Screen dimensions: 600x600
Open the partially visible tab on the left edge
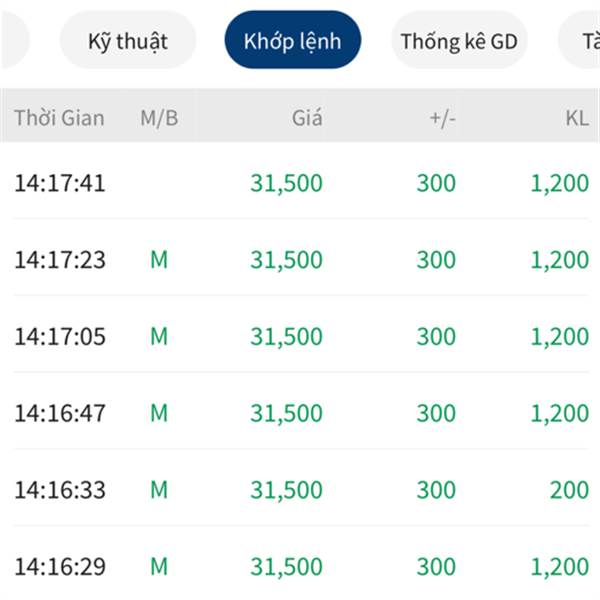pos(12,41)
